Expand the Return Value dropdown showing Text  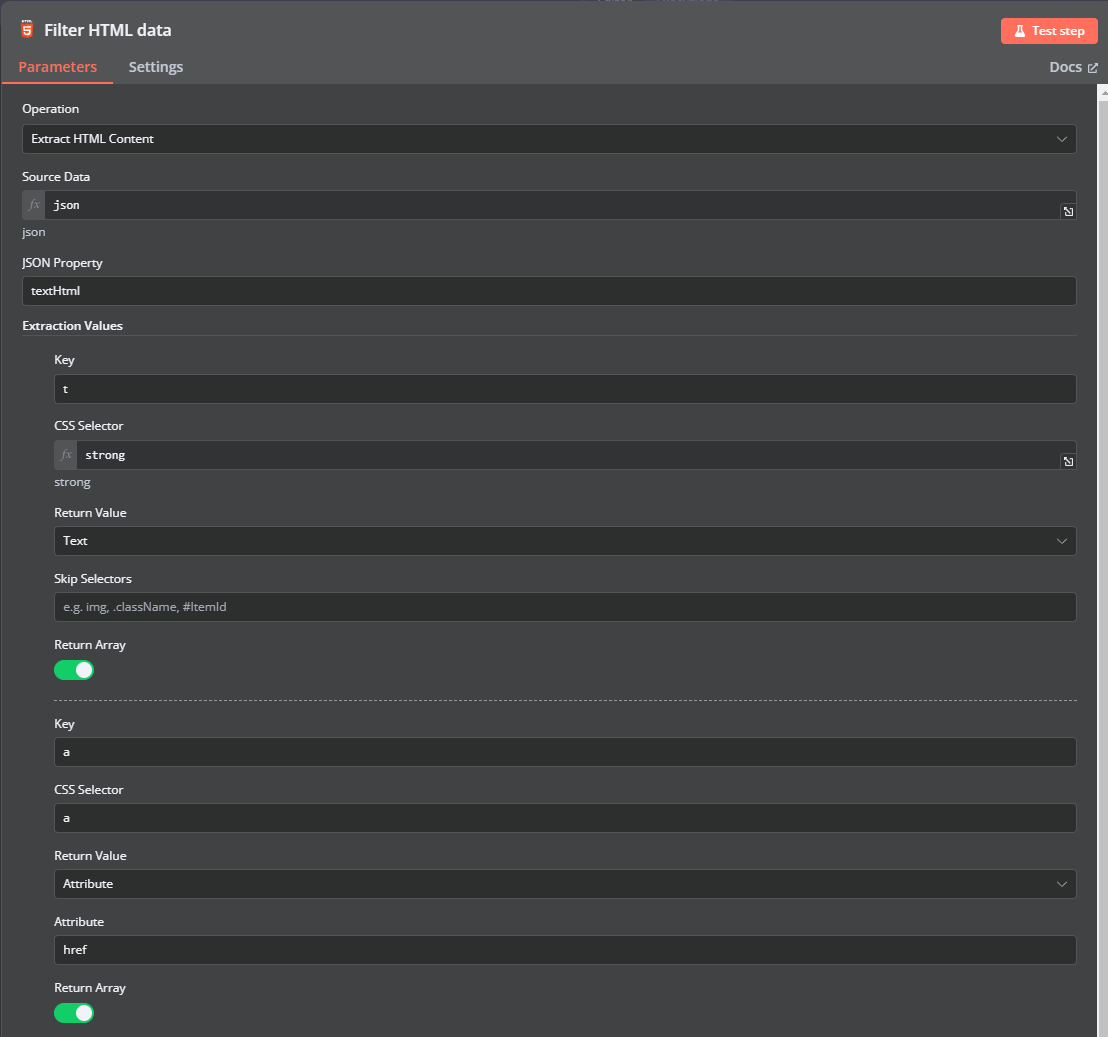[564, 541]
